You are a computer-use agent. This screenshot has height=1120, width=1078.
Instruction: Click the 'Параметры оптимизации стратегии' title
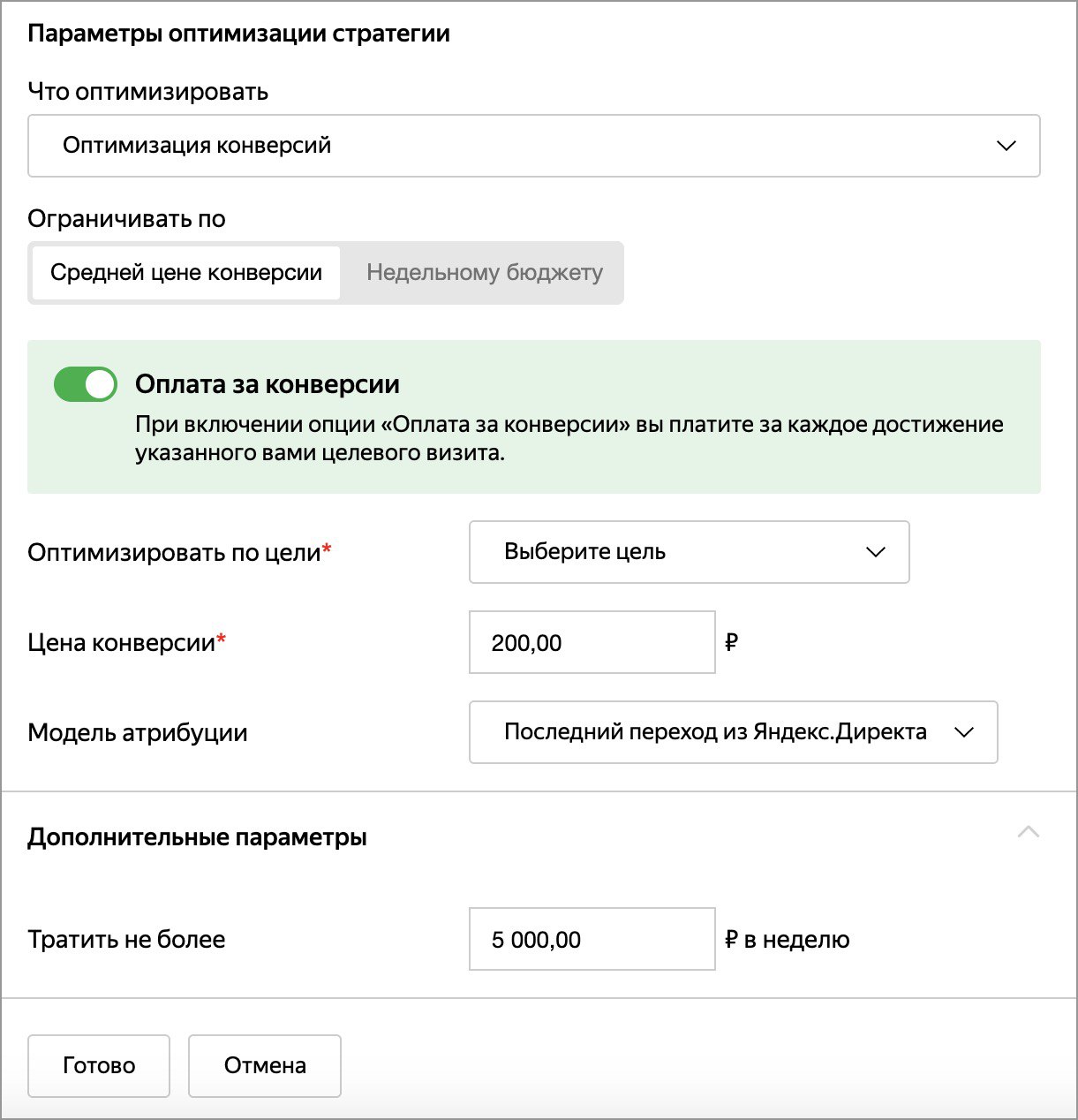[238, 34]
